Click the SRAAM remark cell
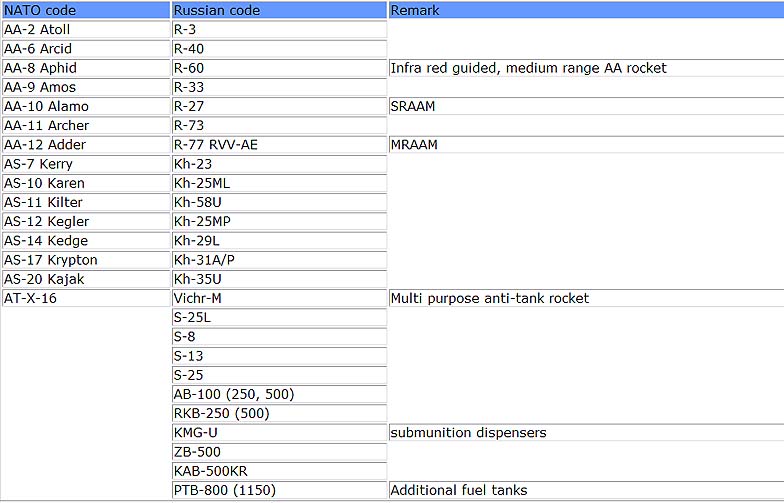The height and width of the screenshot is (503, 784). [x=413, y=106]
